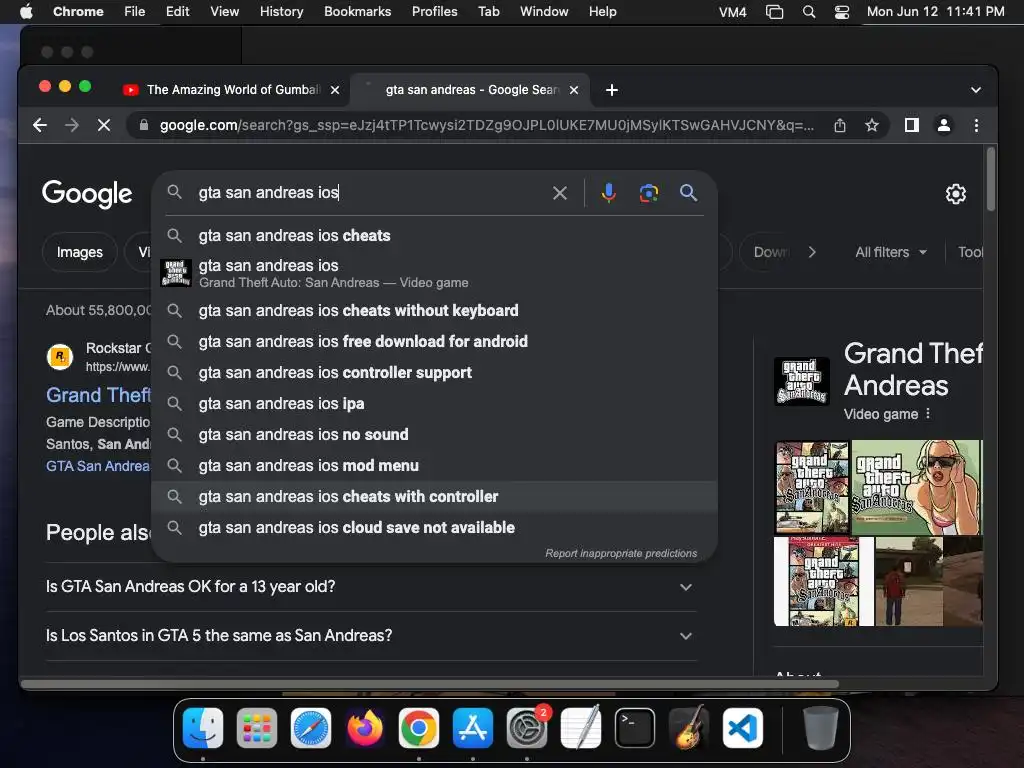Viewport: 1024px width, 768px height.
Task: Filter results by Images
Action: [x=80, y=252]
